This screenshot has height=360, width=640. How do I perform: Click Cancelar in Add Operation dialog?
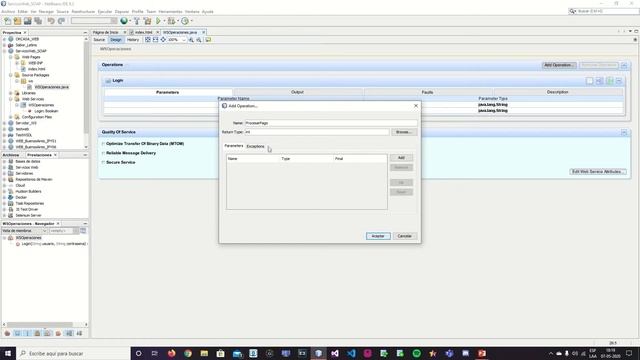(404, 236)
